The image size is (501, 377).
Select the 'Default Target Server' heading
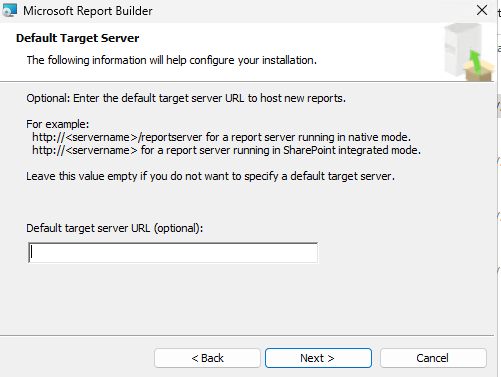tap(77, 38)
